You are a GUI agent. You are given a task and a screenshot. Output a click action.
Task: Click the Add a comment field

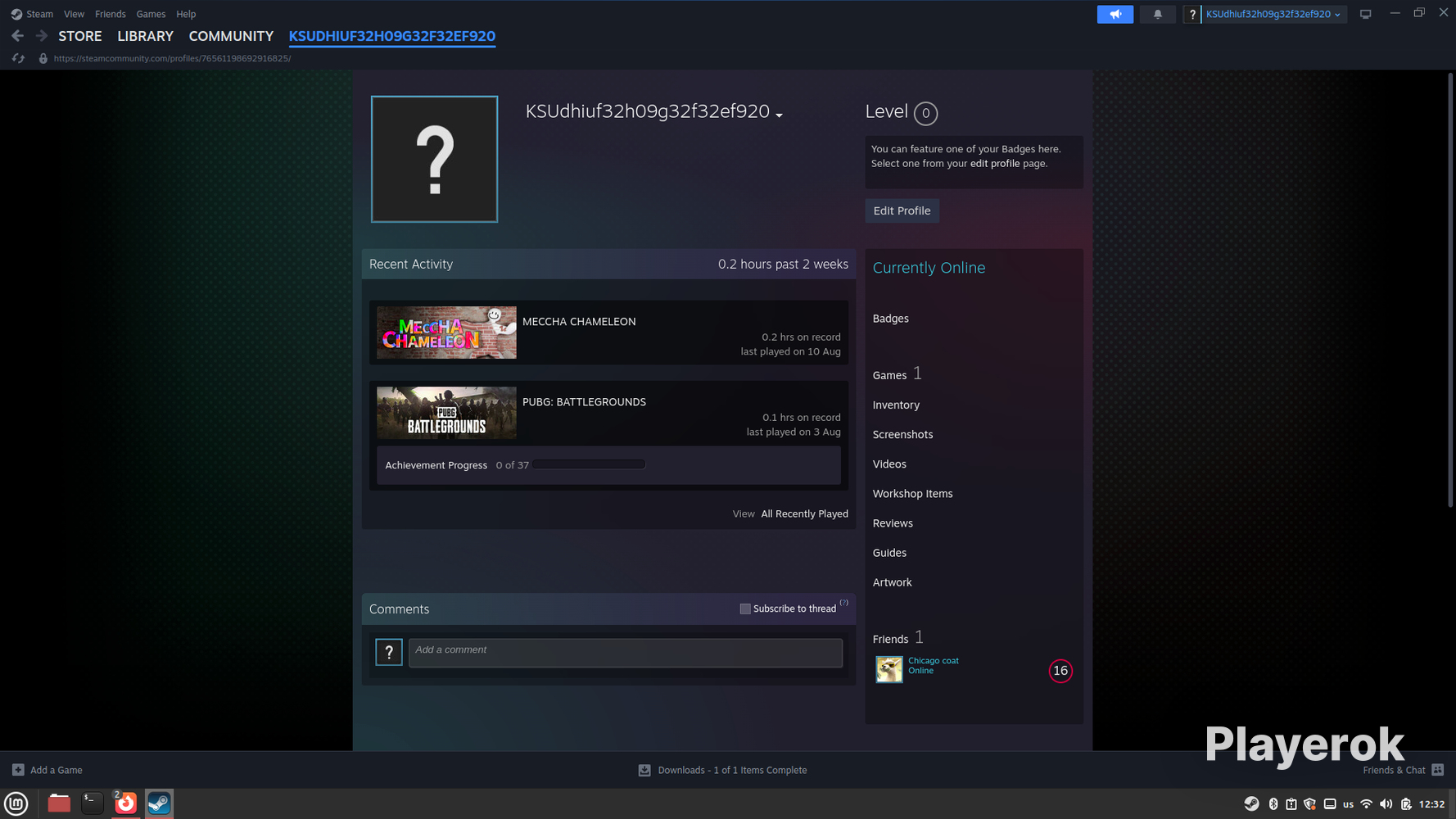pos(626,653)
